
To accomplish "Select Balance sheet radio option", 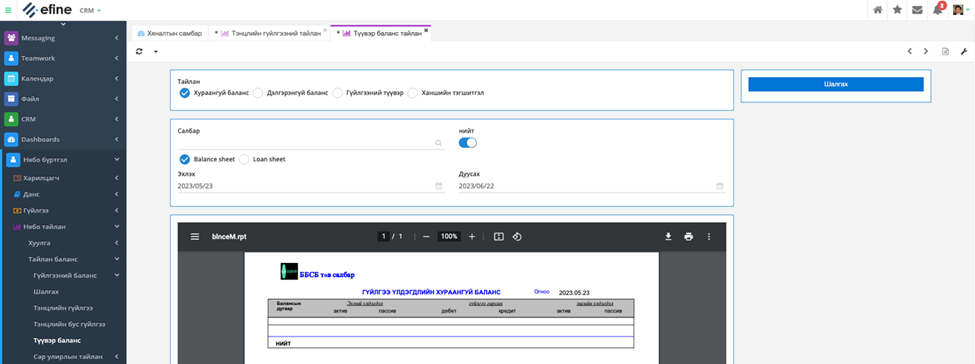I will (184, 159).
